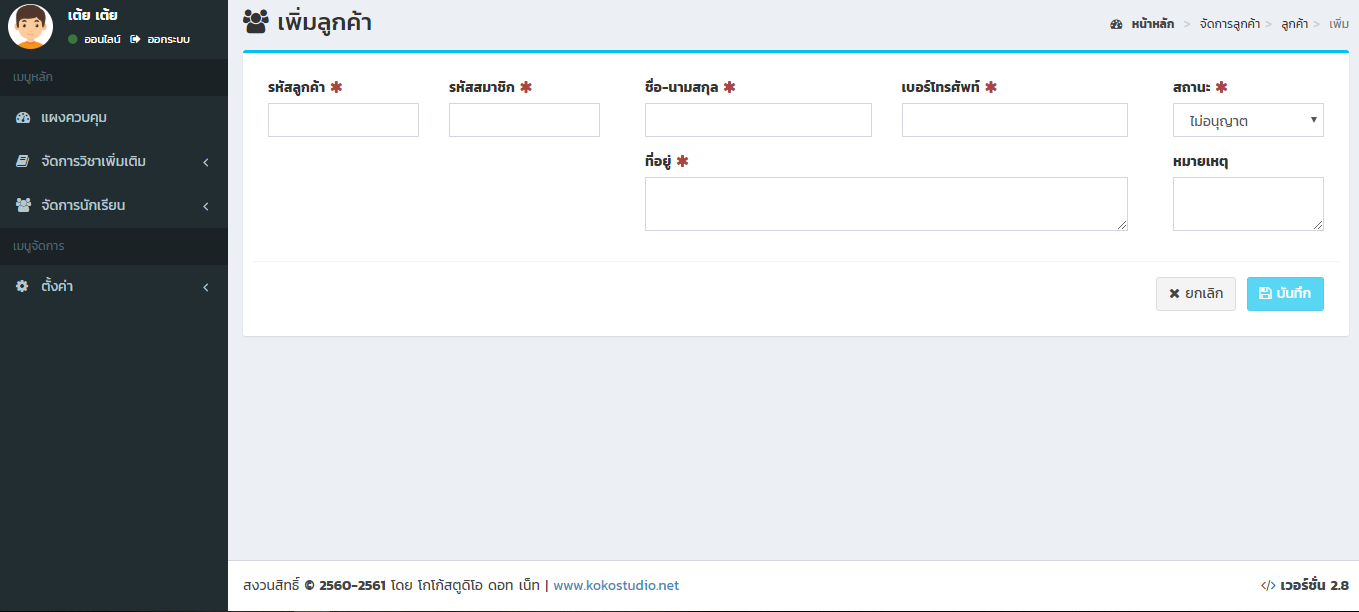Click the เมนูจัดการ sidebar header text
The image size is (1359, 612).
tap(39, 246)
